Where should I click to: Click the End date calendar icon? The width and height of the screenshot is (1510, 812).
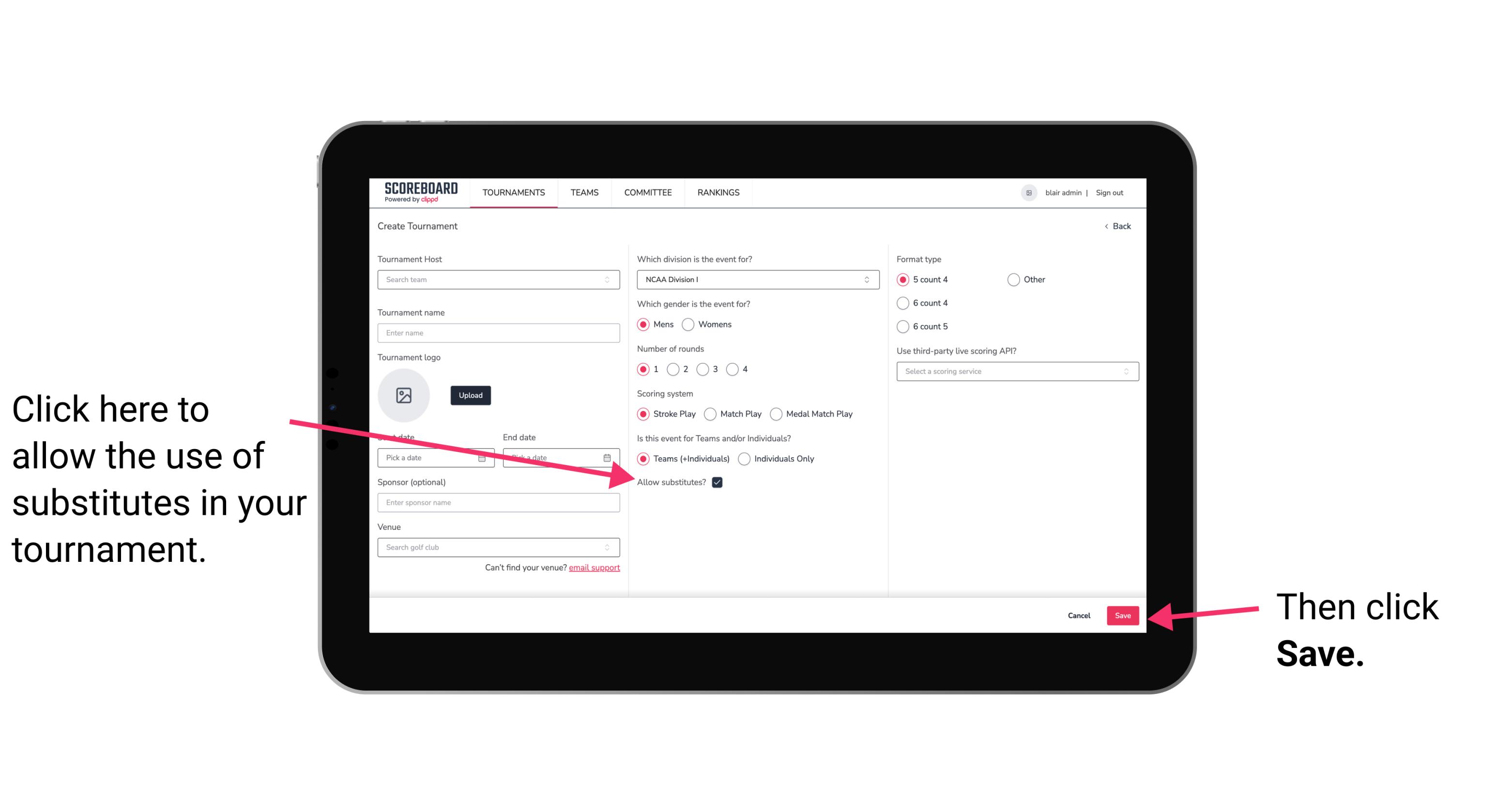pyautogui.click(x=609, y=457)
